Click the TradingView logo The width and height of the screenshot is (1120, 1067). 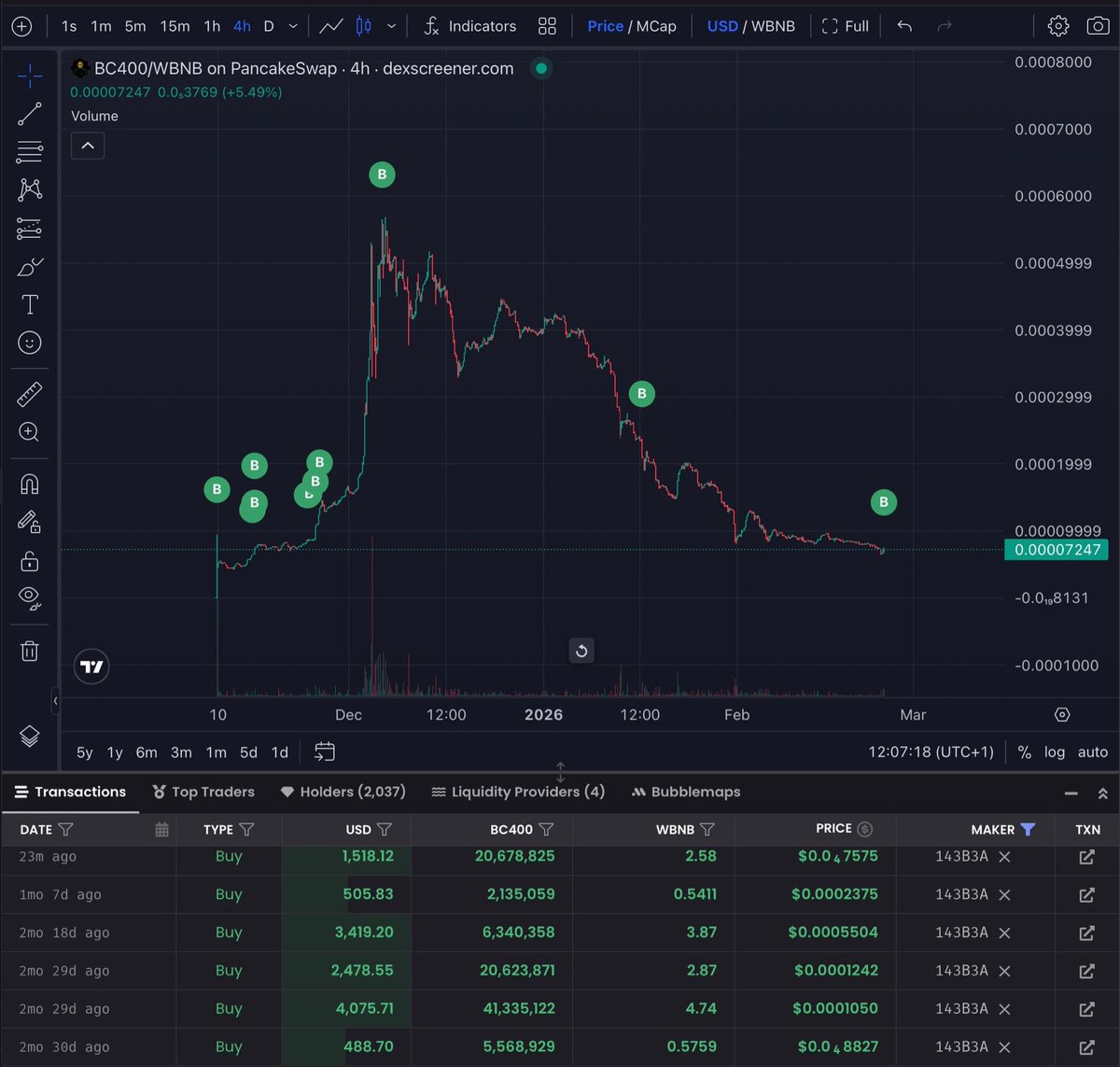tap(91, 667)
